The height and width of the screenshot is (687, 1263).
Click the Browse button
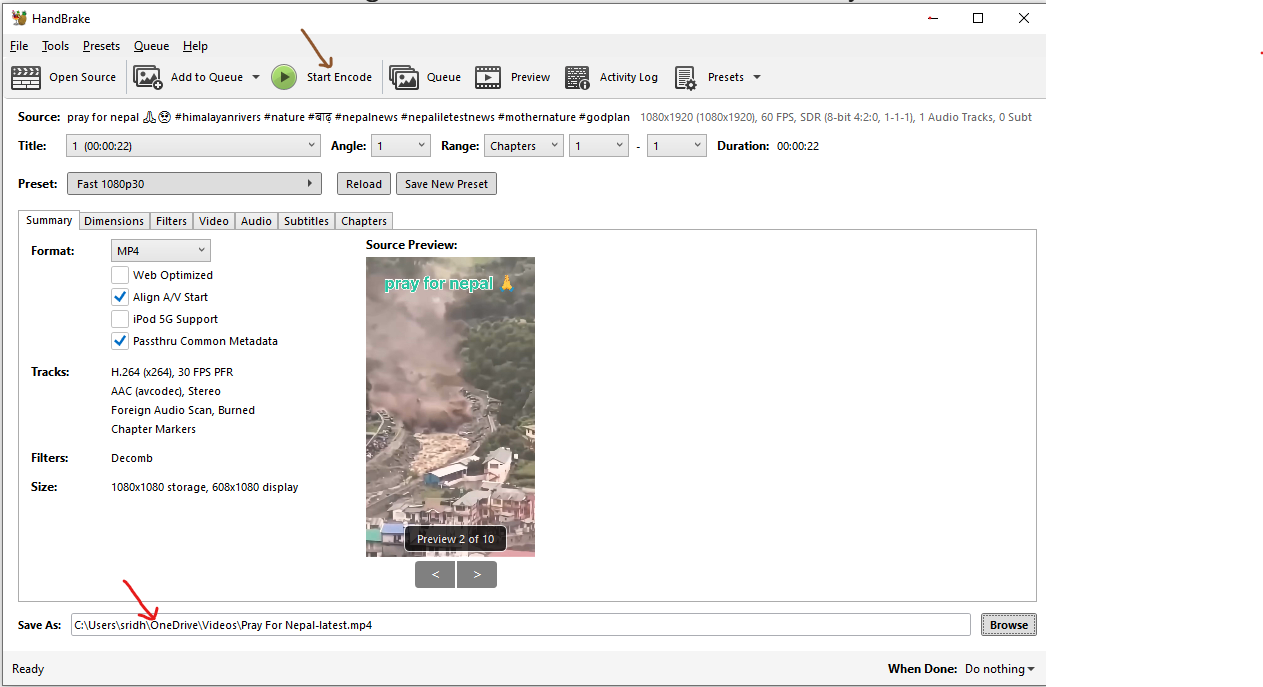click(x=1008, y=625)
